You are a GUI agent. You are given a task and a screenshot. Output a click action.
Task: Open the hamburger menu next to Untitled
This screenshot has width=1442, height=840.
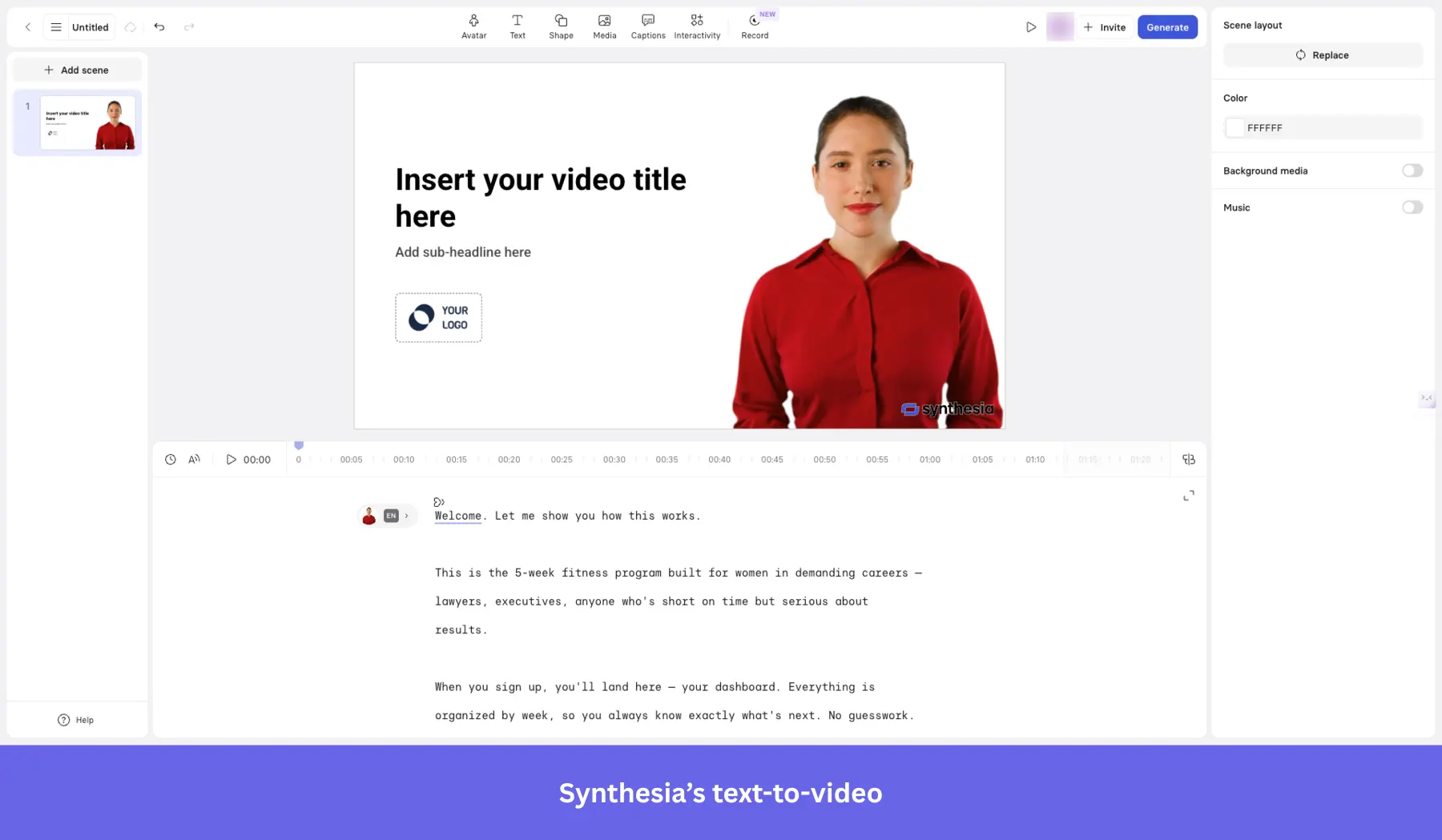pos(55,26)
